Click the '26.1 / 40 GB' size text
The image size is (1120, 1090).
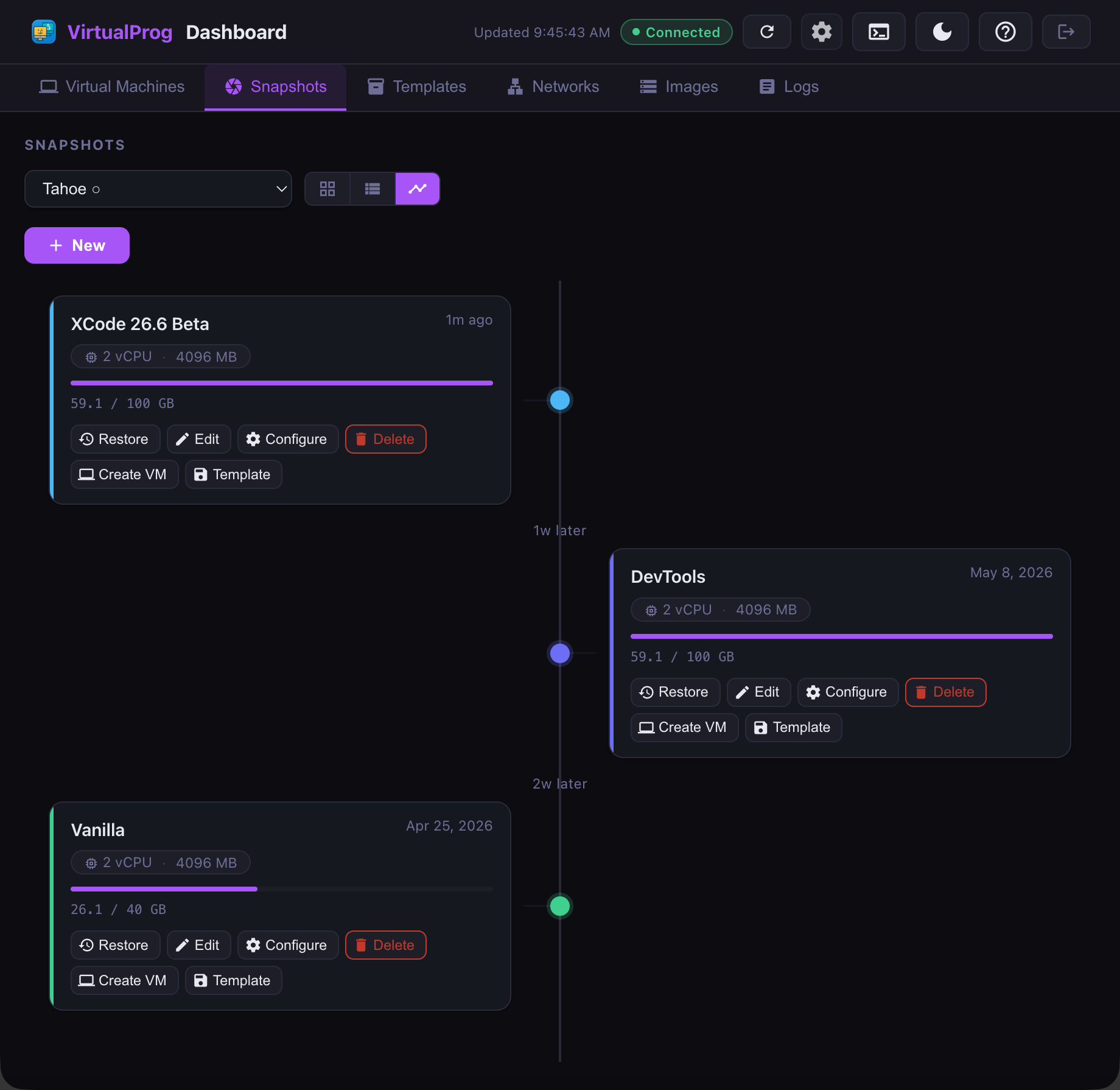coord(118,909)
